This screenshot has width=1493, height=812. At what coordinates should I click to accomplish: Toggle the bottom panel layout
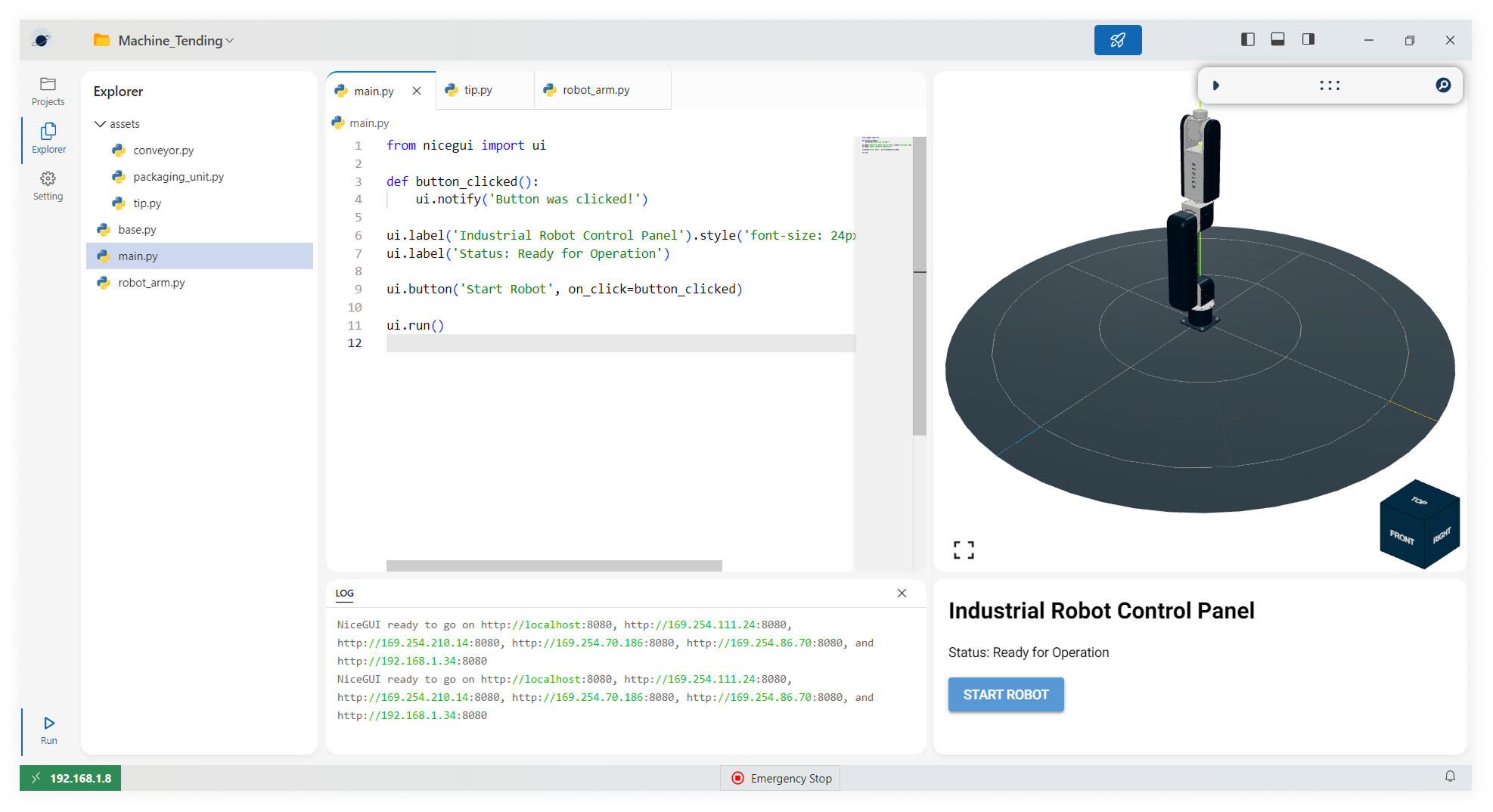(x=1277, y=39)
